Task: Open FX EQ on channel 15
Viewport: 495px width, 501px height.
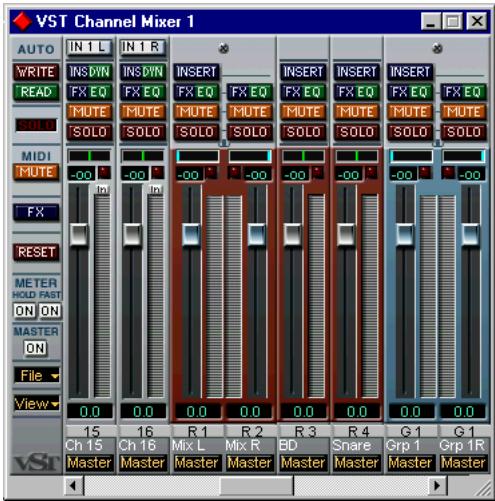Action: (89, 92)
